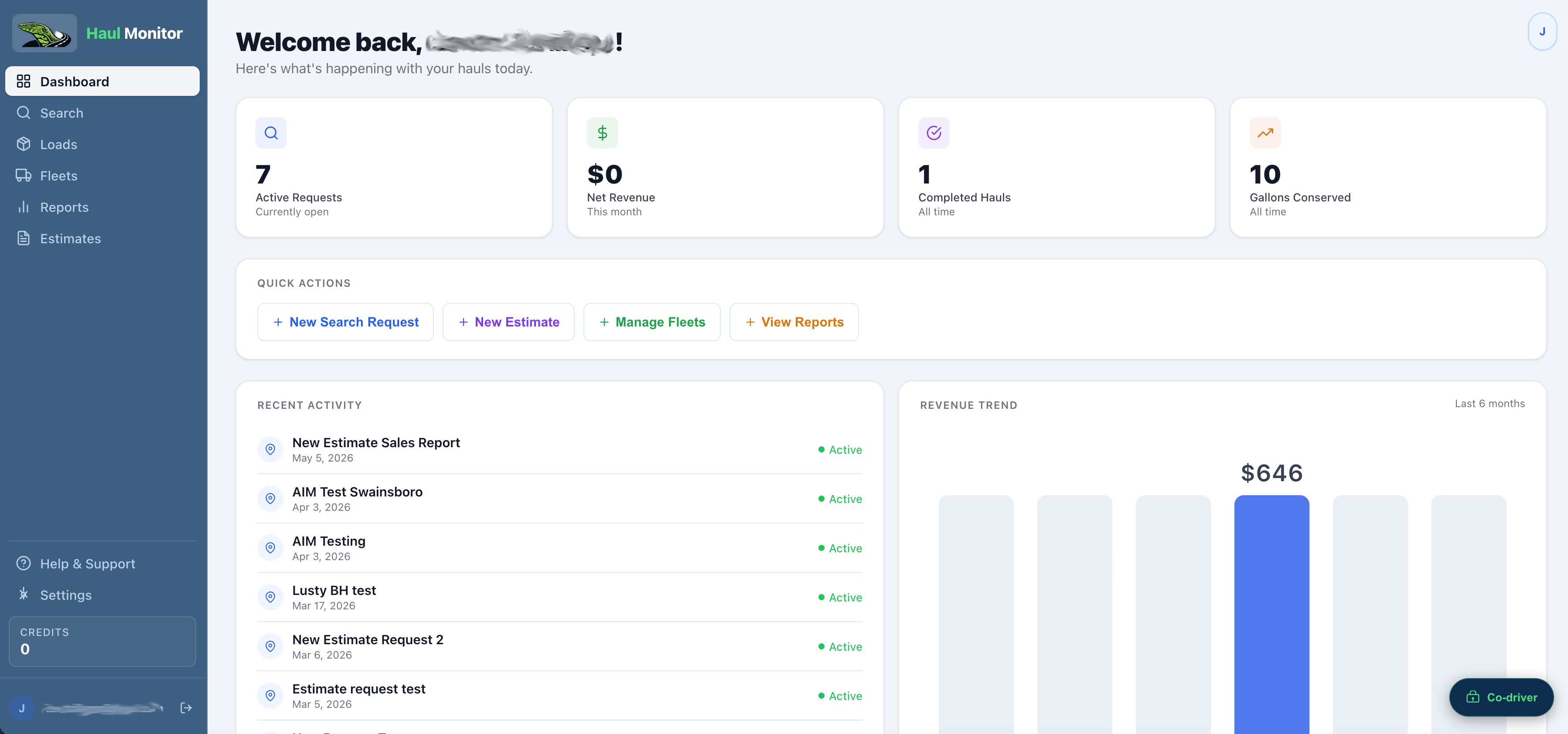Open Help & Support
This screenshot has height=734, width=1568.
click(102, 564)
